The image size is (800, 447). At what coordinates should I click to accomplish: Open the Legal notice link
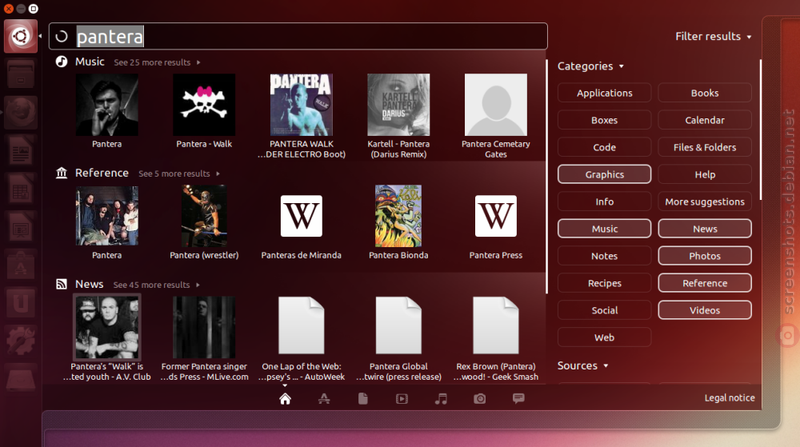click(x=730, y=398)
